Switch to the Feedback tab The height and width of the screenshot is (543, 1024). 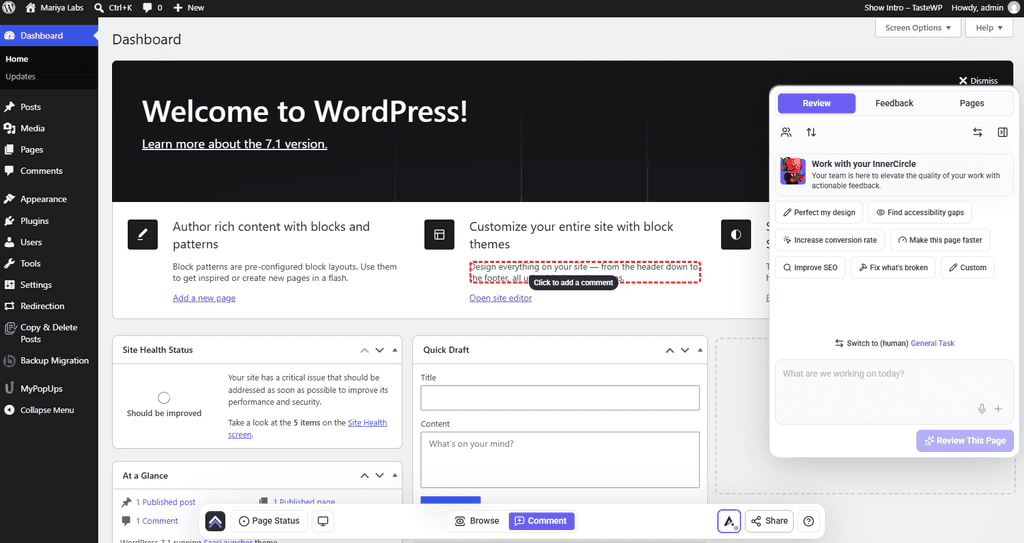[x=894, y=103]
